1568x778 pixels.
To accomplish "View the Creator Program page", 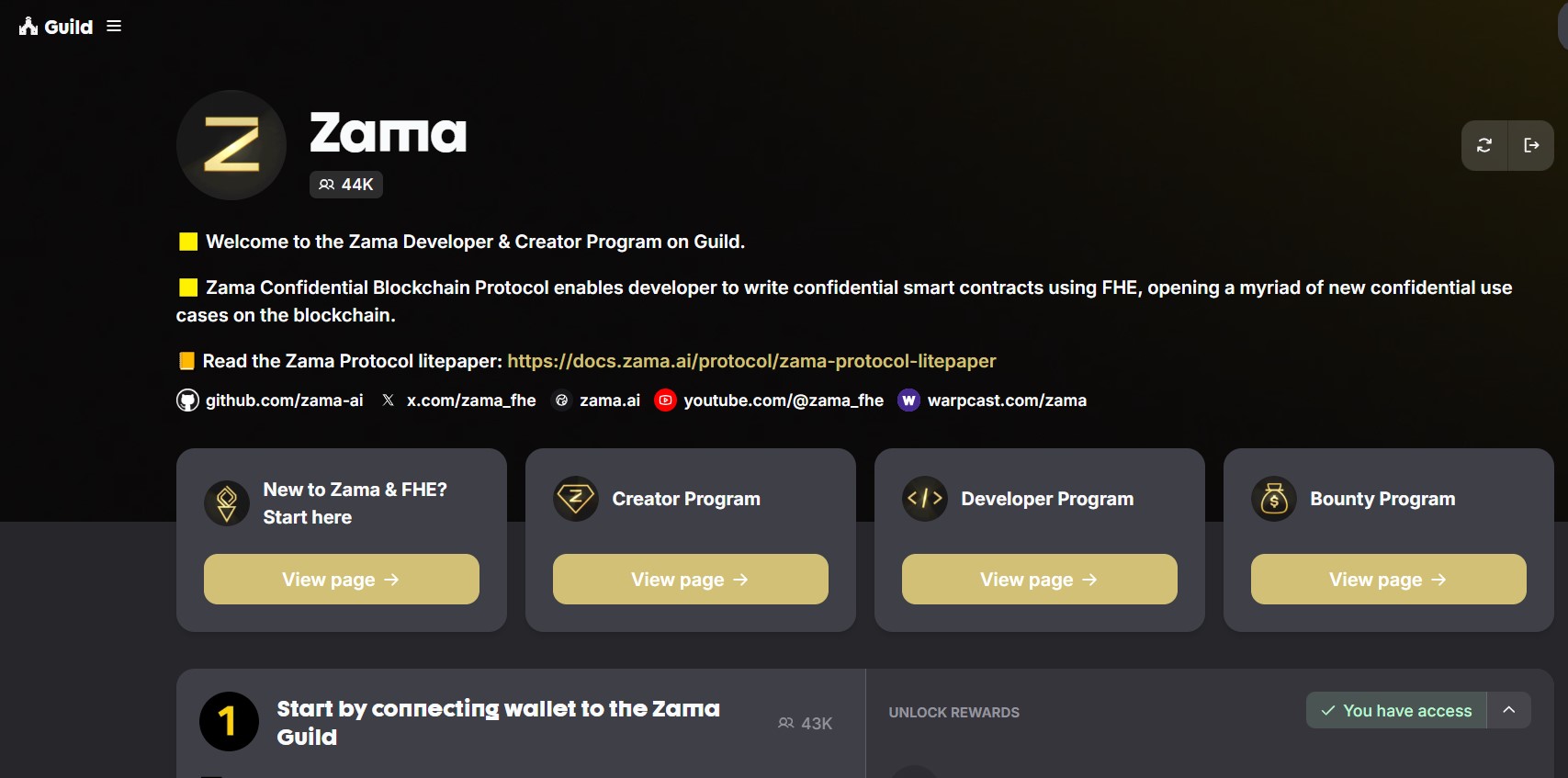I will point(691,580).
